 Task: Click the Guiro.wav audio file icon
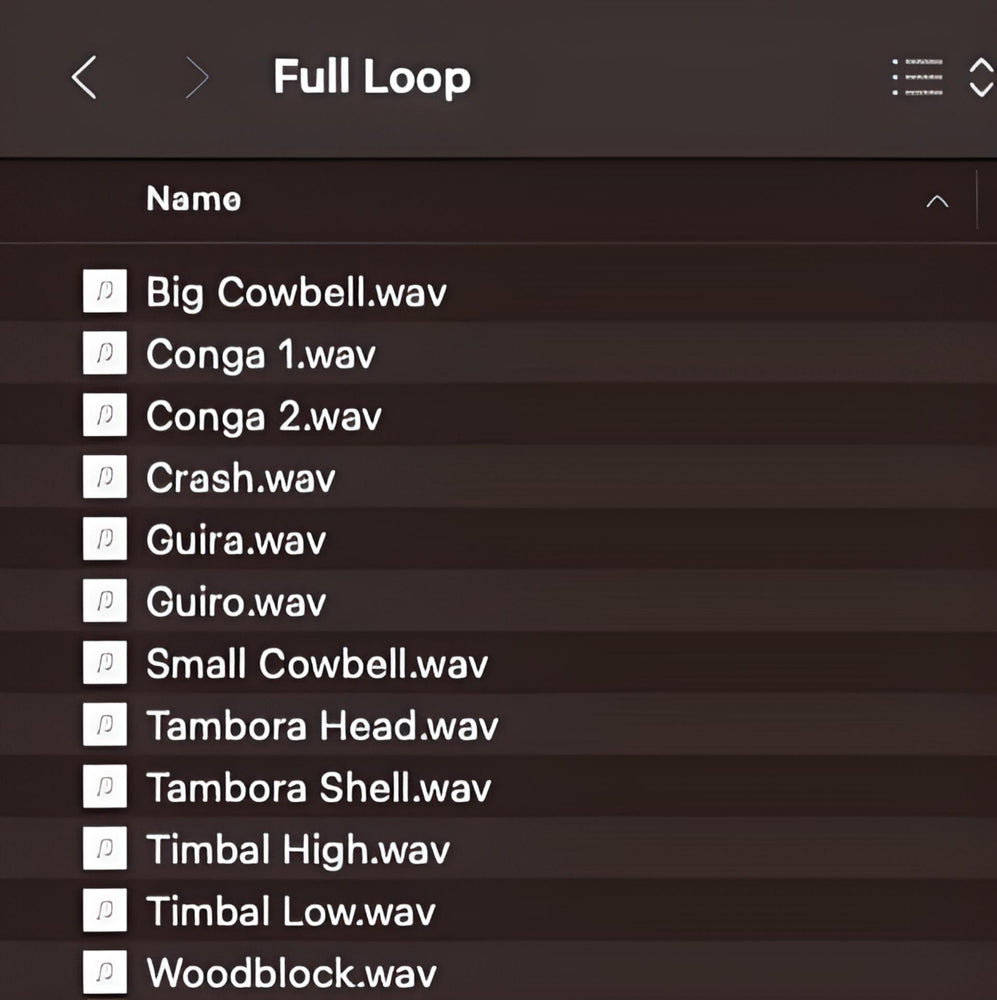tap(105, 602)
